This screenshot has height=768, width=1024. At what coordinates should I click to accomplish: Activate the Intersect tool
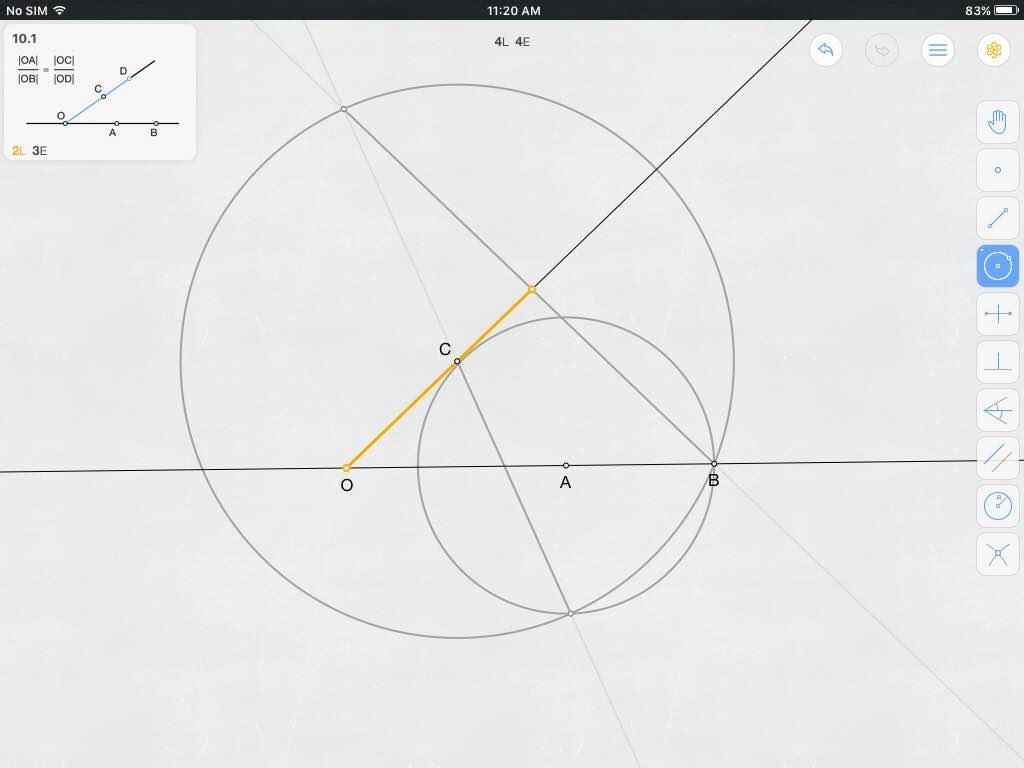coord(997,554)
